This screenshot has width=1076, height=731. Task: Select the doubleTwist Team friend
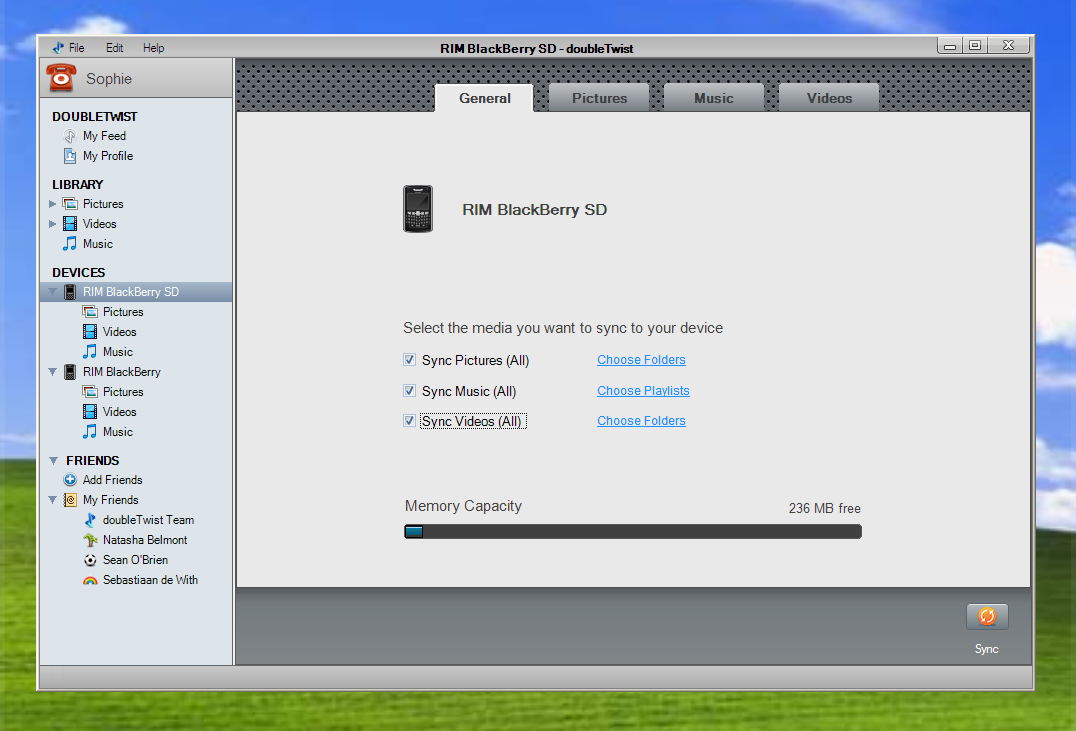148,520
